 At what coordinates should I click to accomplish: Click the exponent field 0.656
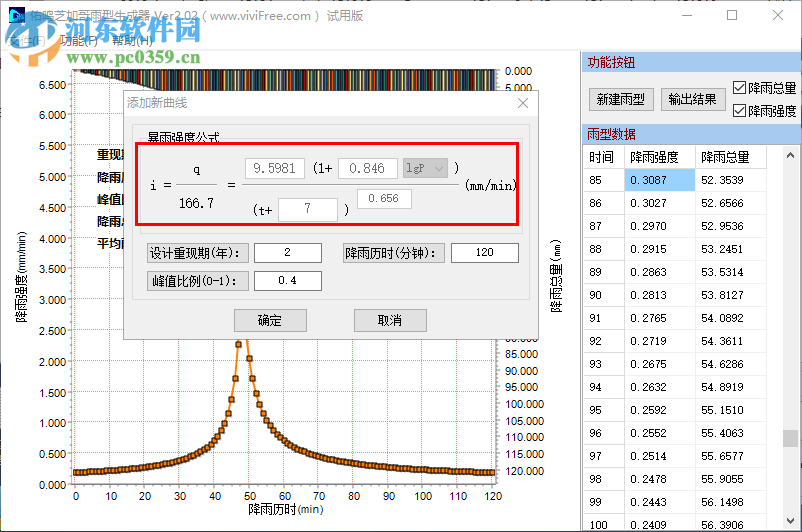click(x=384, y=198)
